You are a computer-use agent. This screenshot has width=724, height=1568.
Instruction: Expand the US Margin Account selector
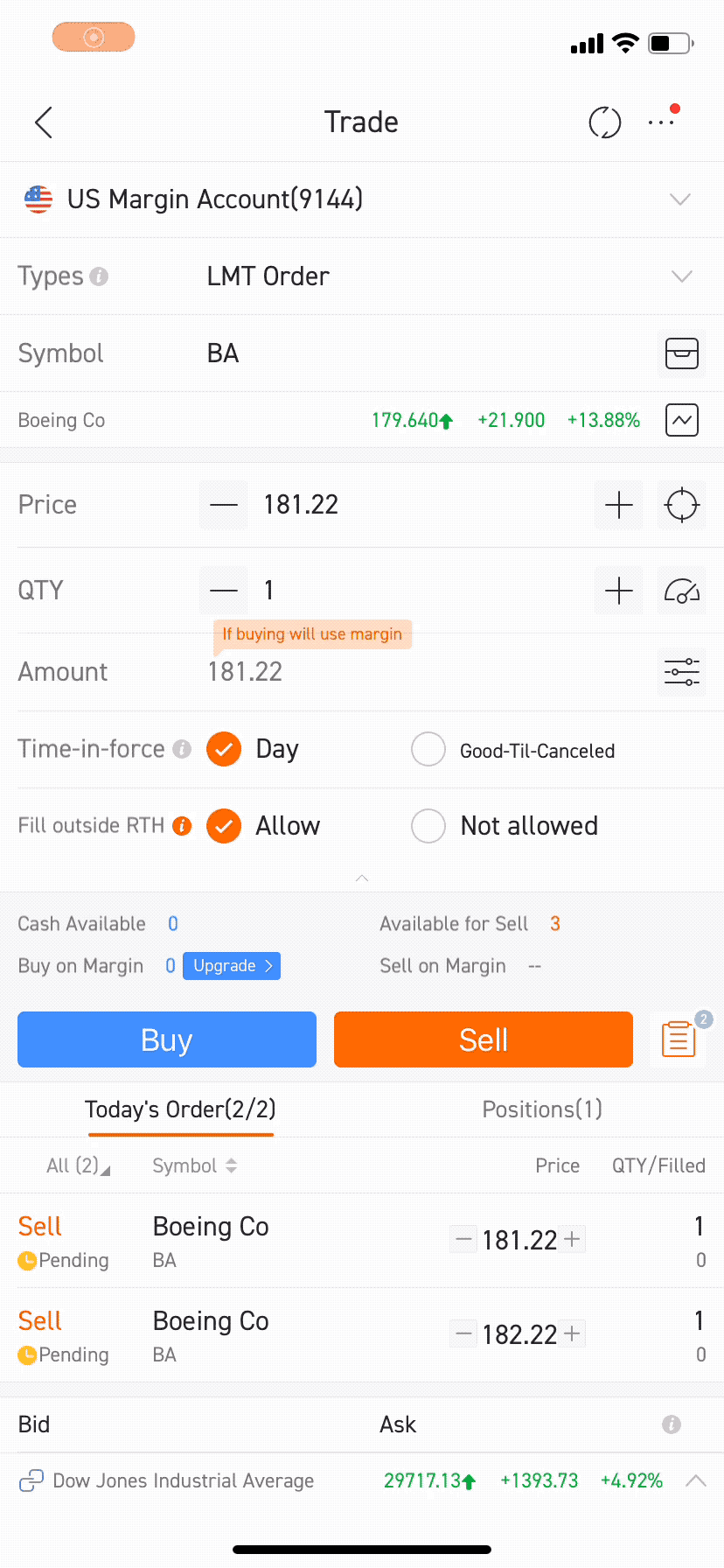362,199
